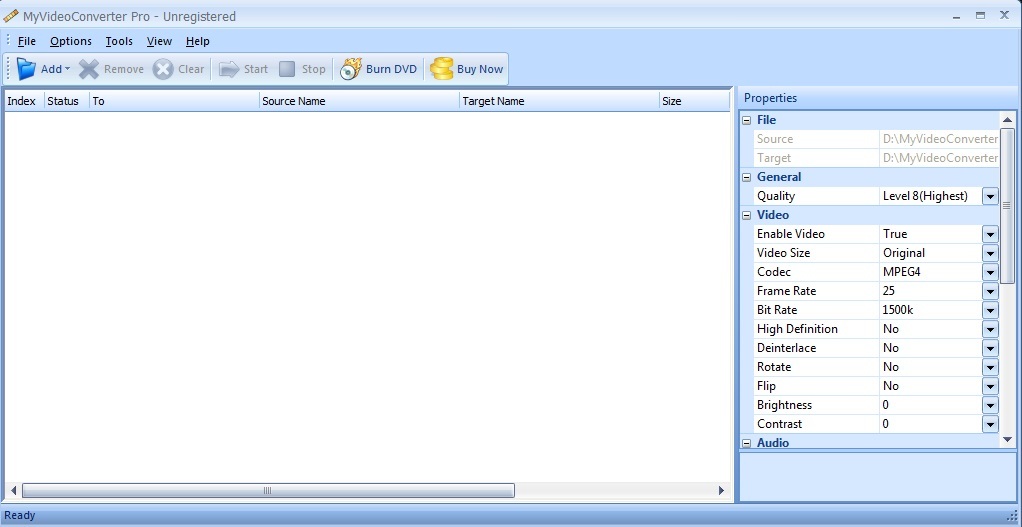Viewport: 1022px width, 527px height.
Task: Click the Contrast property label
Action: click(780, 424)
